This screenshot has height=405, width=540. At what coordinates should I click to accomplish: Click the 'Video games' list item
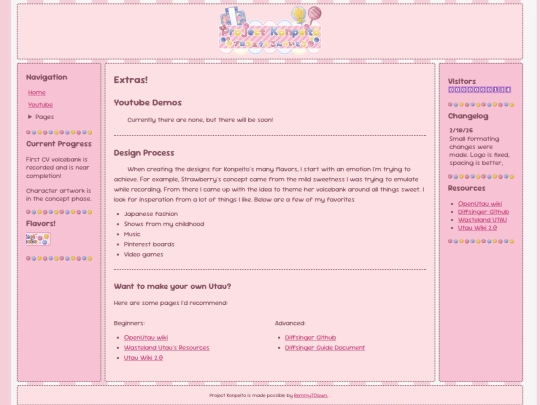(x=144, y=255)
